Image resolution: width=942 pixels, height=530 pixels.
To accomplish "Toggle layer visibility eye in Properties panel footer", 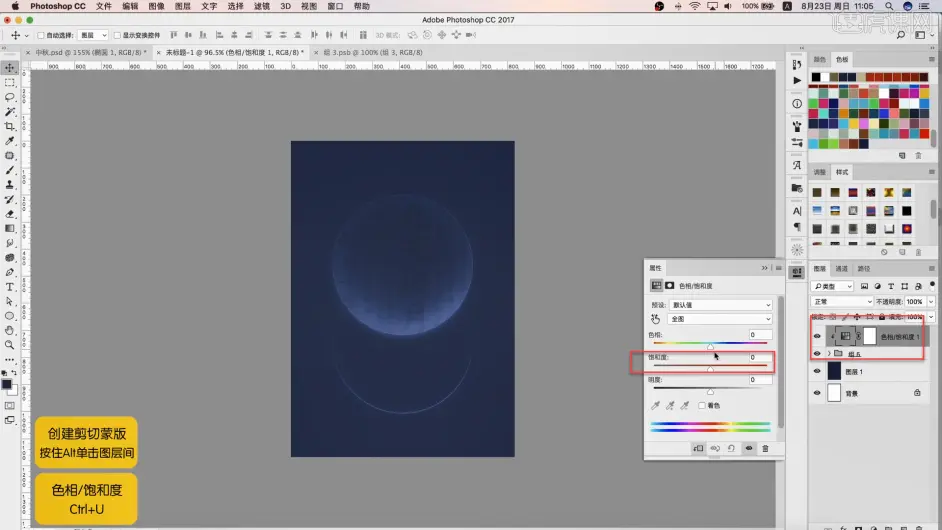I will (749, 448).
